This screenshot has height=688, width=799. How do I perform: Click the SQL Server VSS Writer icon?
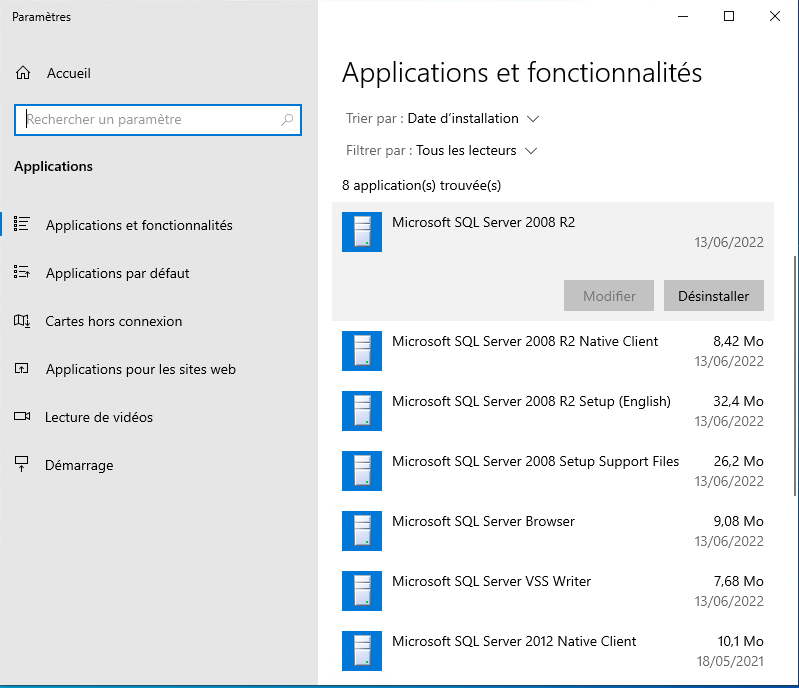point(362,591)
